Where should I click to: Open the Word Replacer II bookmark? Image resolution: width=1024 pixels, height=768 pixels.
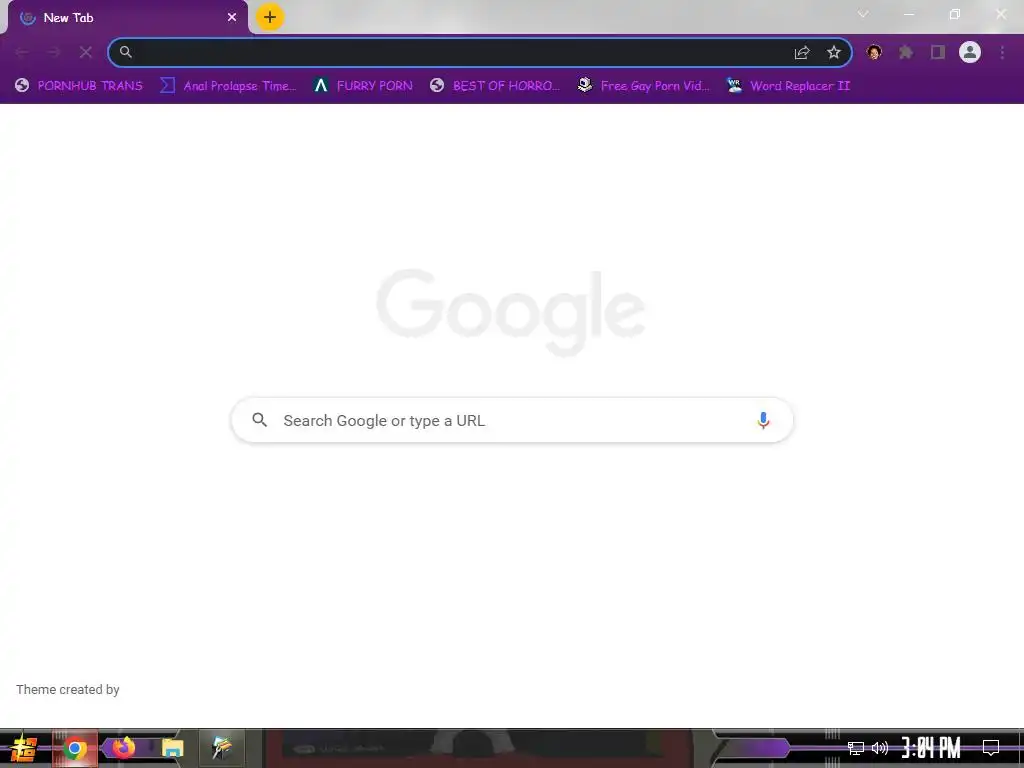click(788, 86)
